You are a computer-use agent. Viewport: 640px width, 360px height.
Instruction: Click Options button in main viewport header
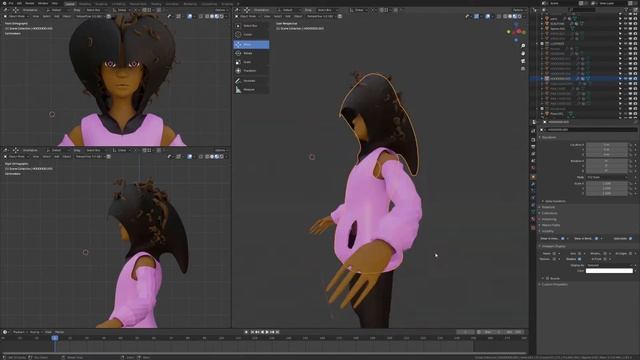tap(518, 10)
